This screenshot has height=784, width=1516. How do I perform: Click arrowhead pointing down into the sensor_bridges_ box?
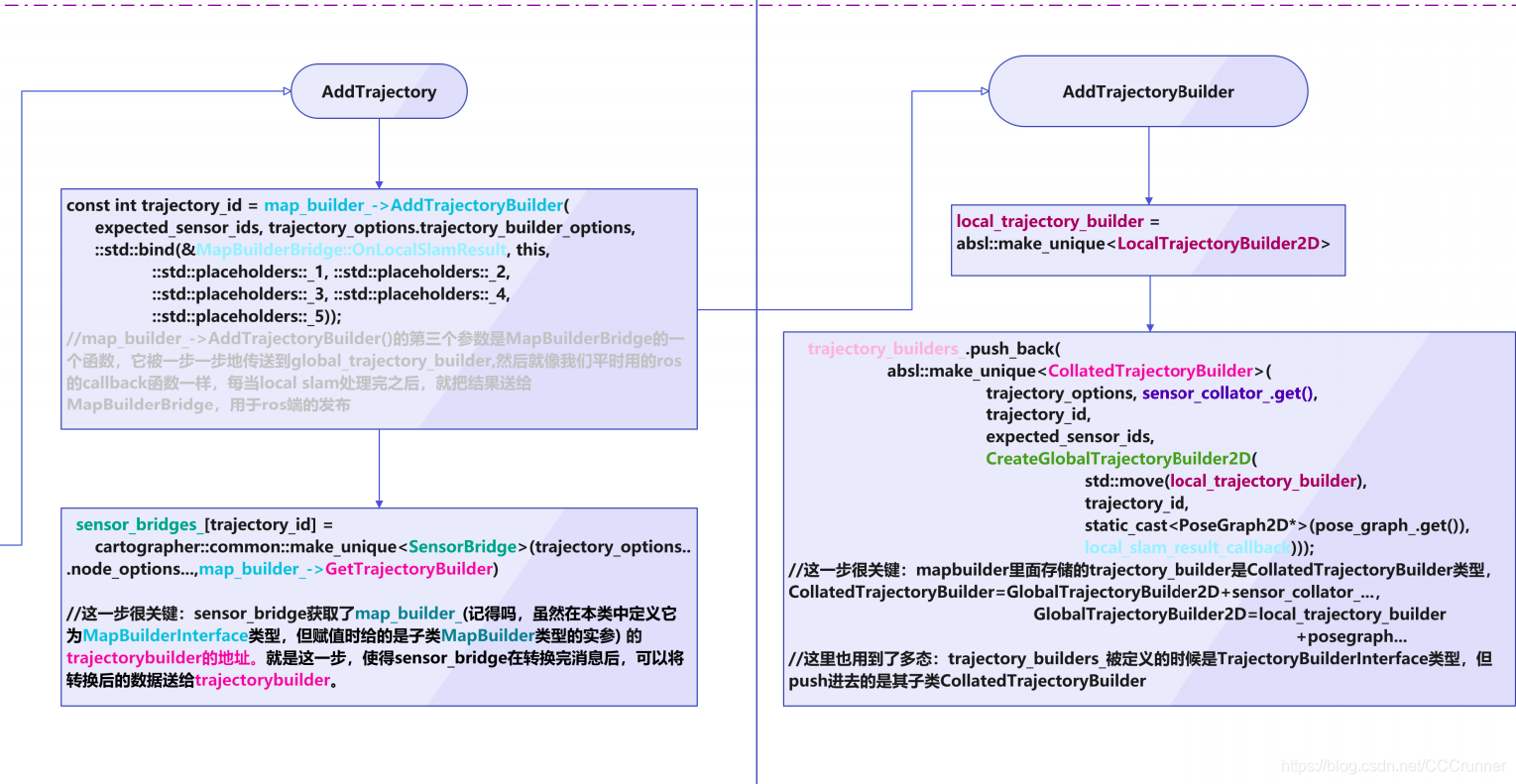(379, 504)
